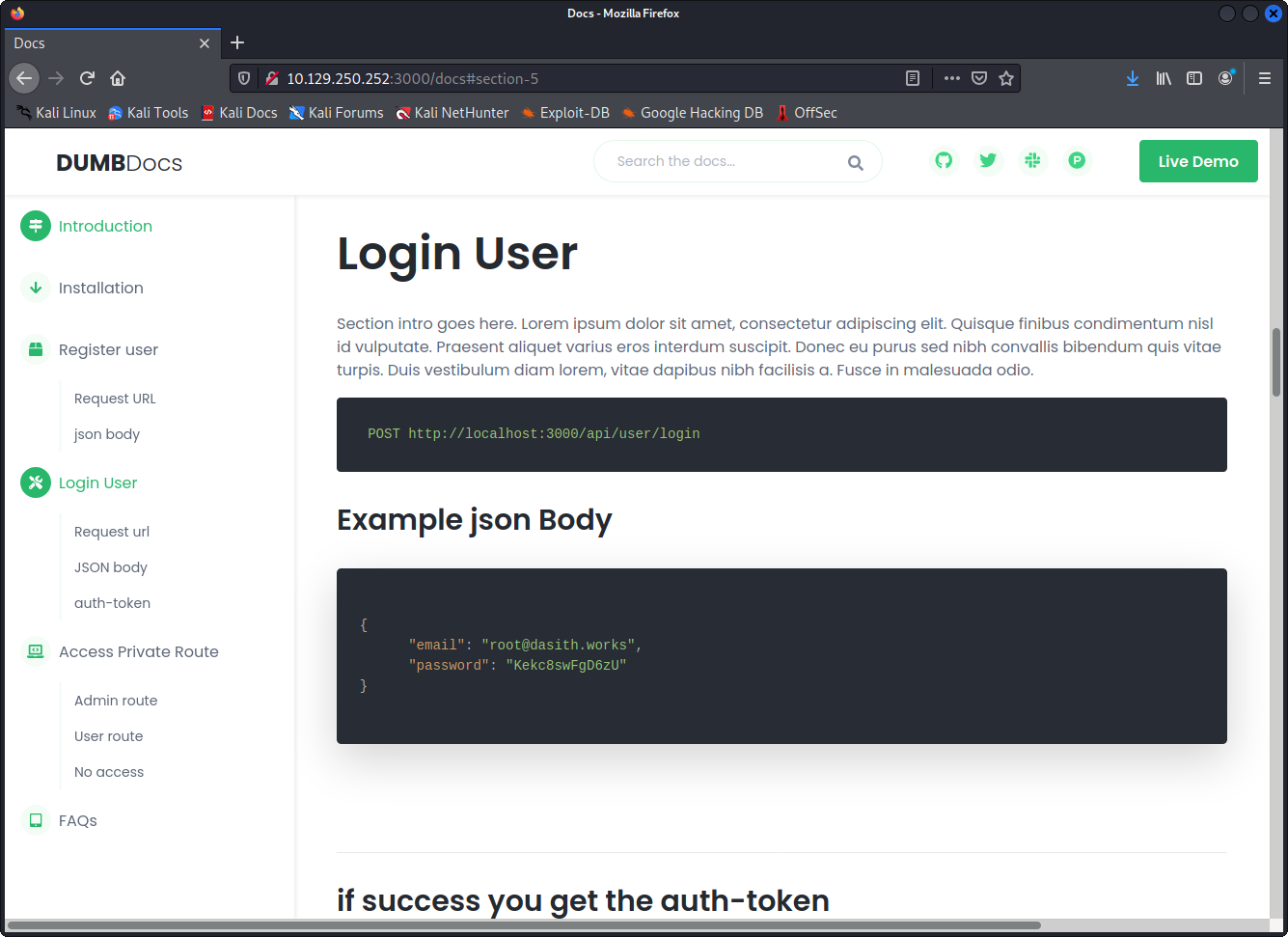This screenshot has height=937, width=1288.
Task: Click the search magnifier icon
Action: pyautogui.click(x=855, y=162)
